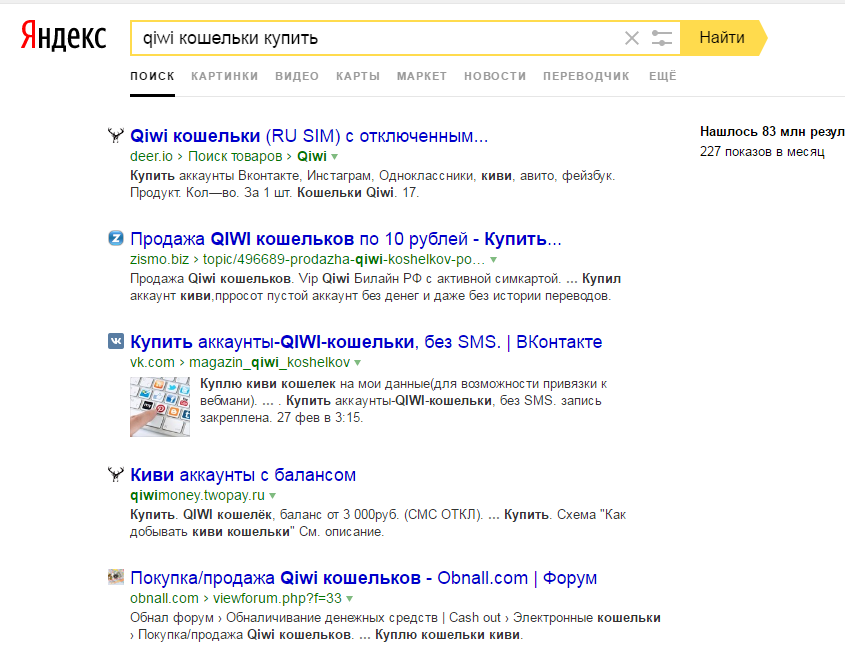Open the Новости tab
This screenshot has width=845, height=654.
[495, 76]
